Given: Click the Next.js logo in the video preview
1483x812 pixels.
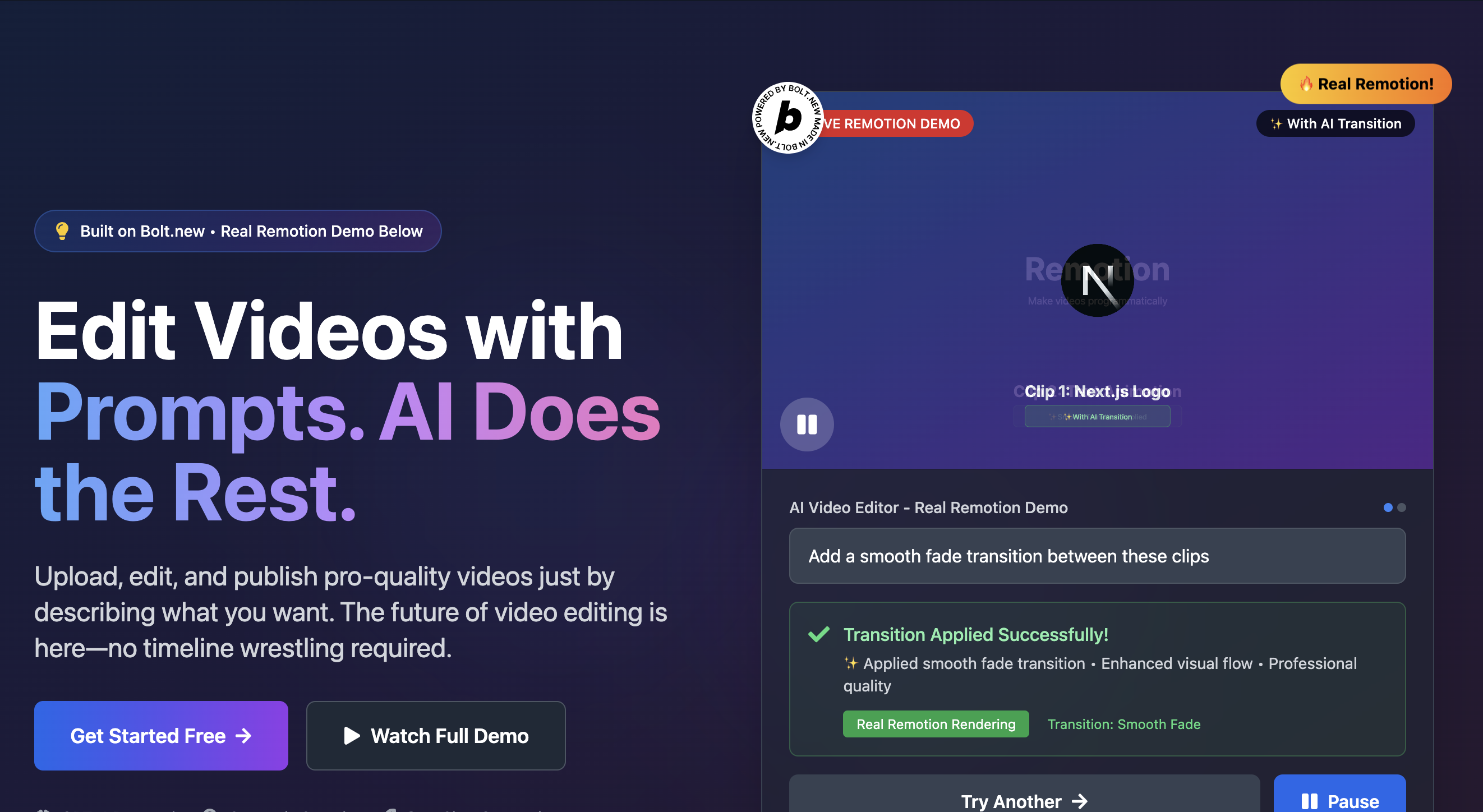Looking at the screenshot, I should click(x=1097, y=281).
